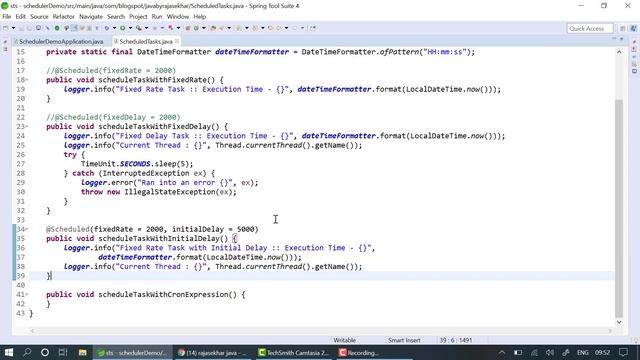Open the Project menu
Screen dimensions: 640x360
point(138,16)
